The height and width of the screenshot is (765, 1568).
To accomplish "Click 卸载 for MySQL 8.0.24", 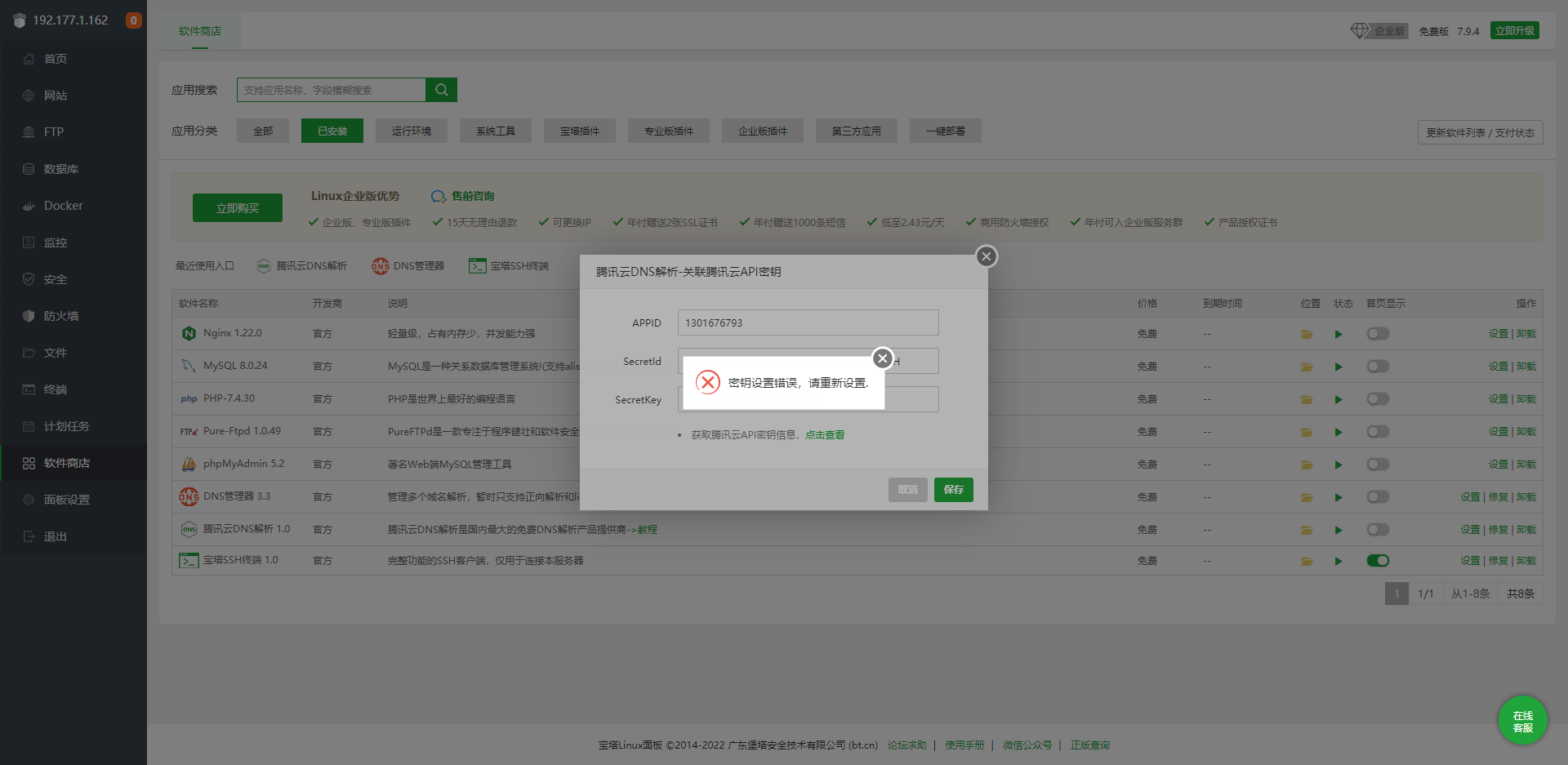I will tap(1526, 367).
